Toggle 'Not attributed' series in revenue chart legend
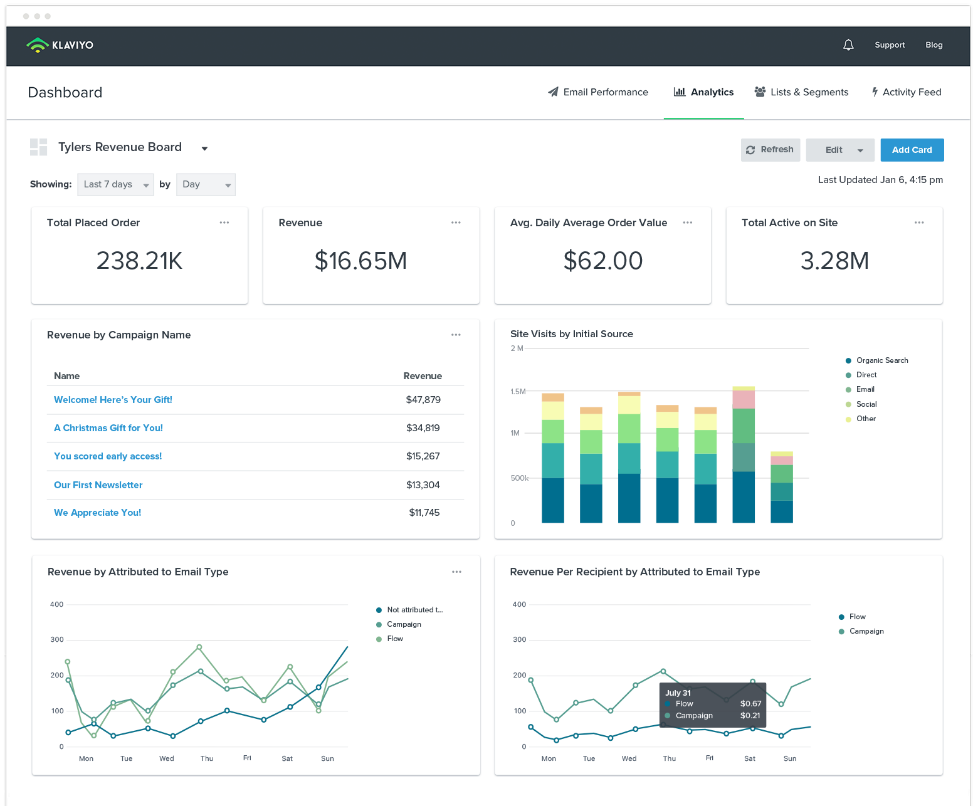The height and width of the screenshot is (806, 978). pos(413,609)
